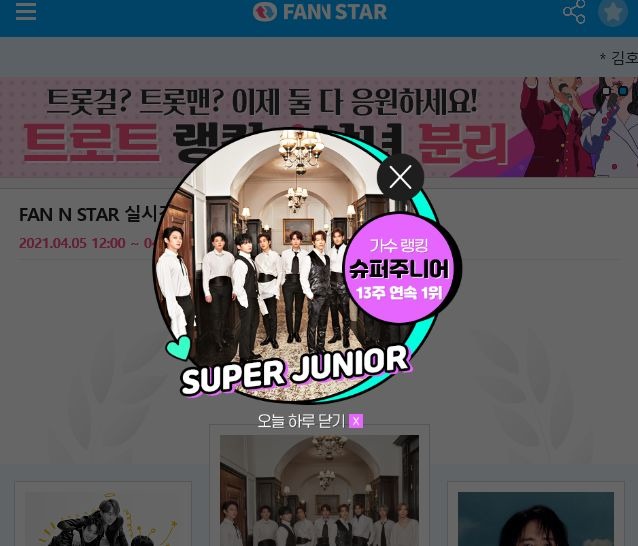Check the small purple X box

coord(356,421)
